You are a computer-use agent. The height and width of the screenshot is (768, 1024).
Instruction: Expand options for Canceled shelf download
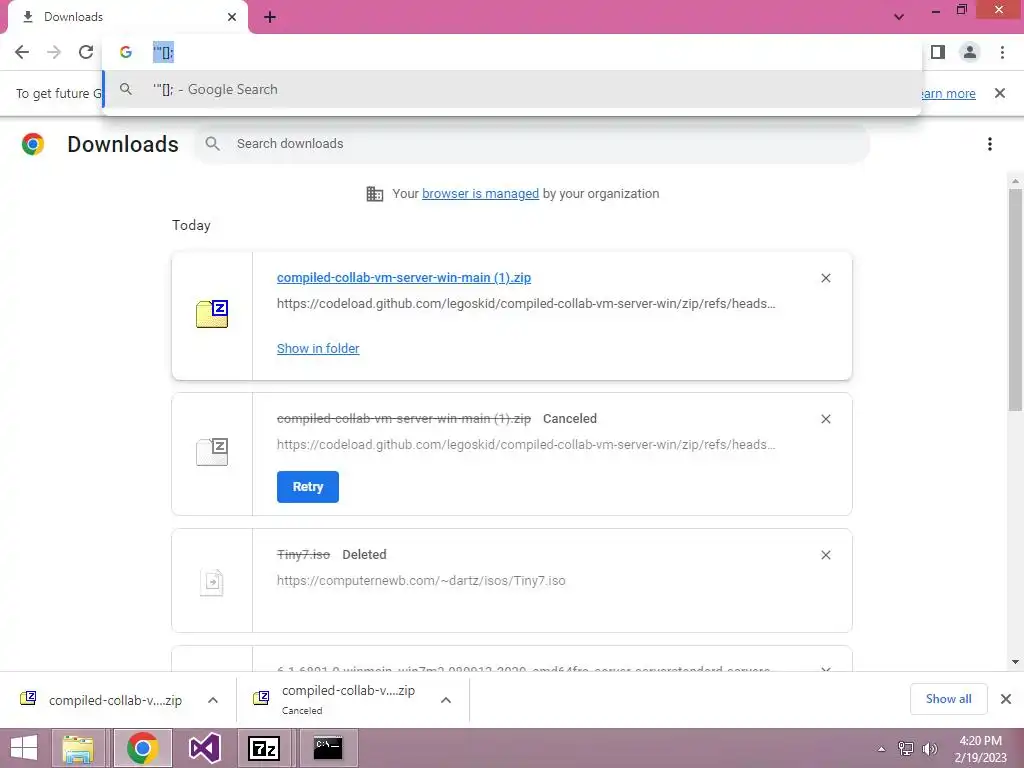446,700
